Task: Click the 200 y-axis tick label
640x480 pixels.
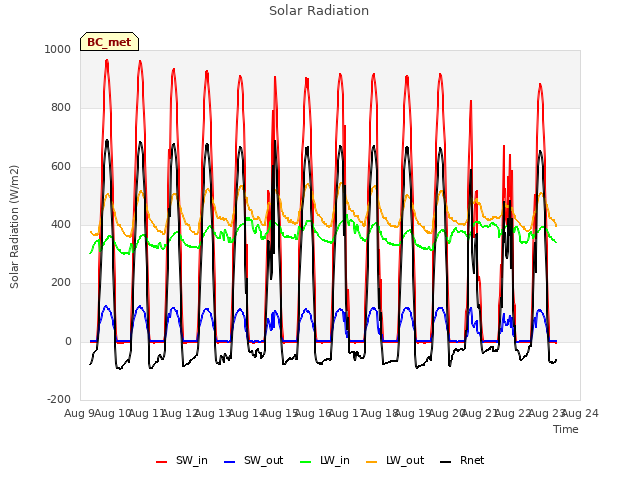Action: pos(61,282)
